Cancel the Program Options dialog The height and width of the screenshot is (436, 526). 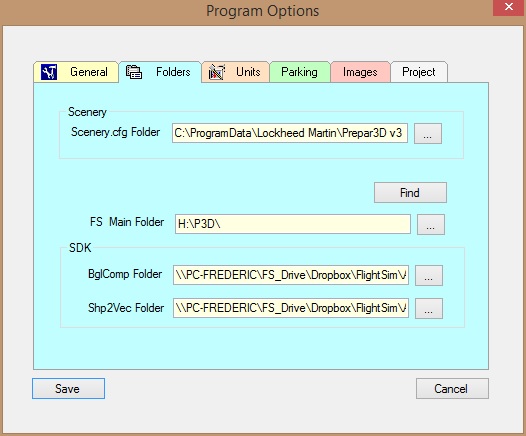452,389
